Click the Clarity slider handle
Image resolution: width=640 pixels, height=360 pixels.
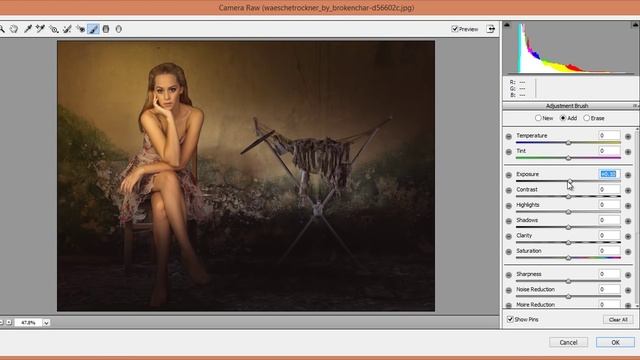(568, 242)
